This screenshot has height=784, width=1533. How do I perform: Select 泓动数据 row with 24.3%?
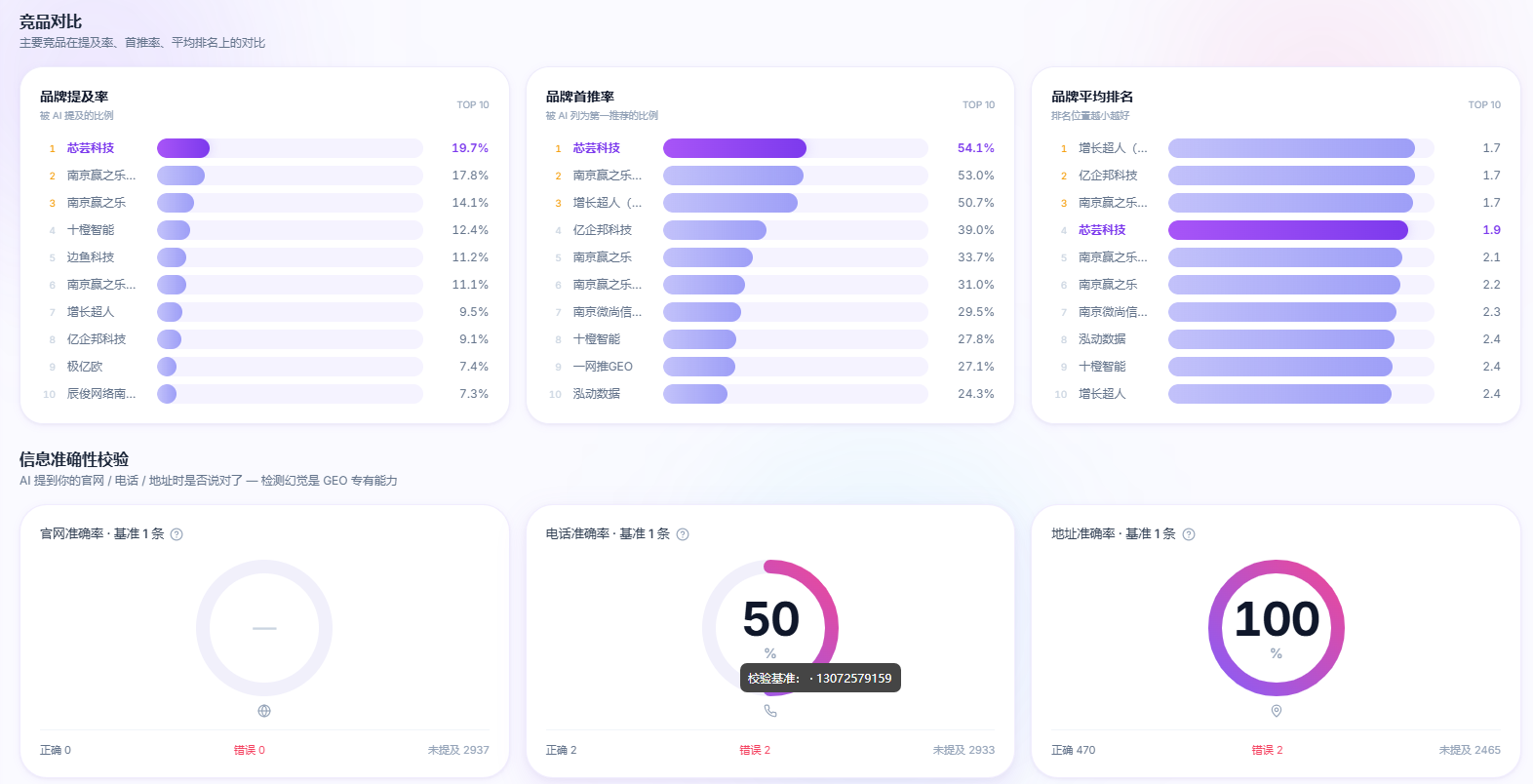click(770, 394)
